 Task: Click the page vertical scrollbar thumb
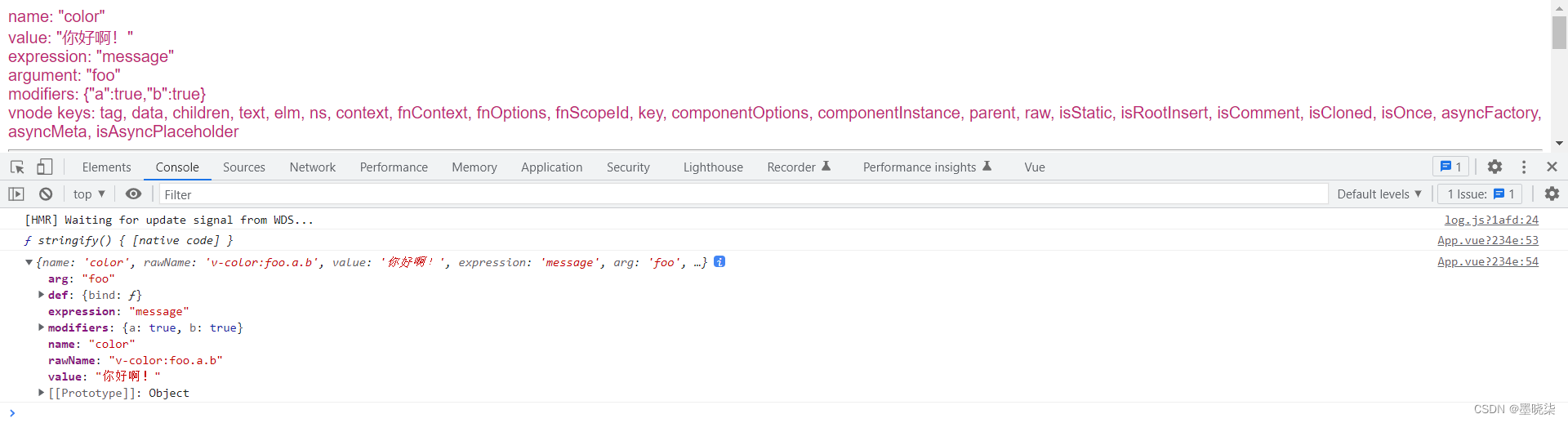point(1559,33)
